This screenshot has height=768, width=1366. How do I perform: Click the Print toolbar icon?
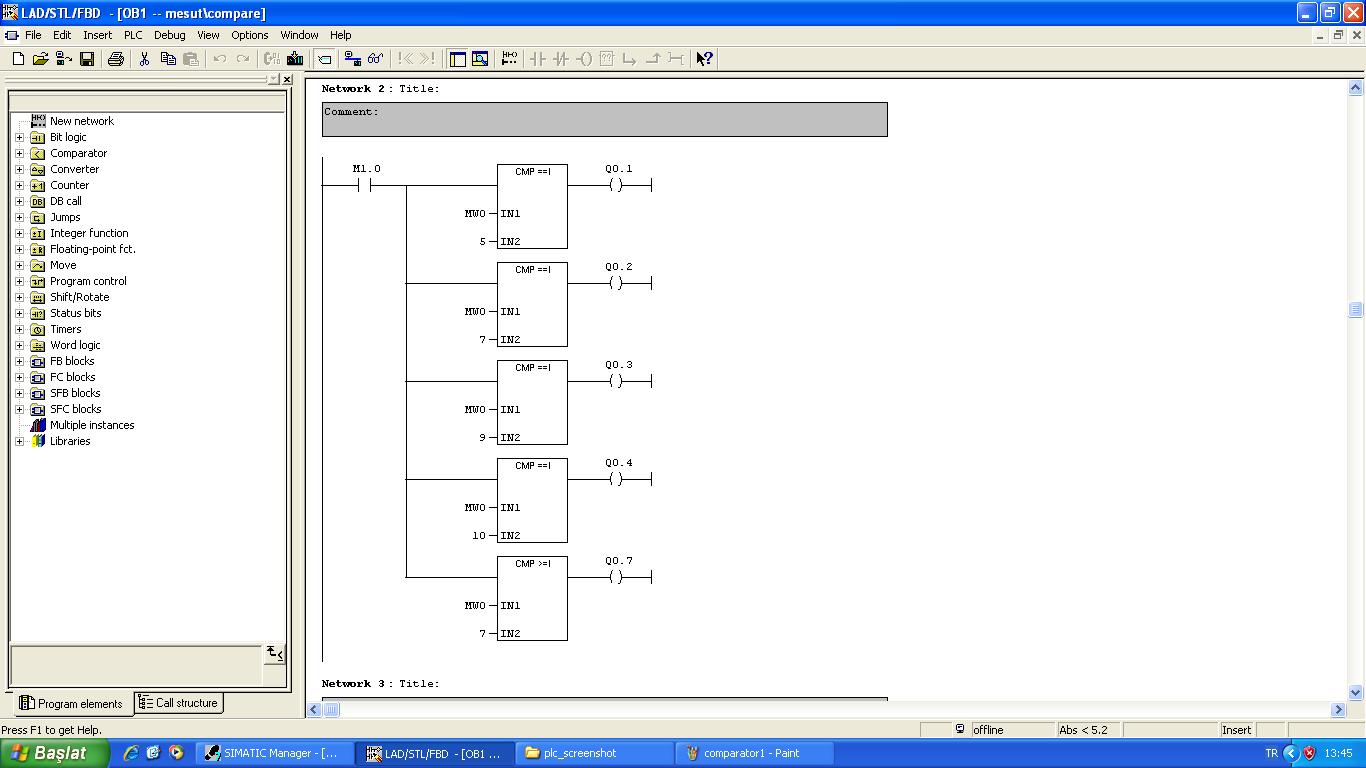[115, 59]
